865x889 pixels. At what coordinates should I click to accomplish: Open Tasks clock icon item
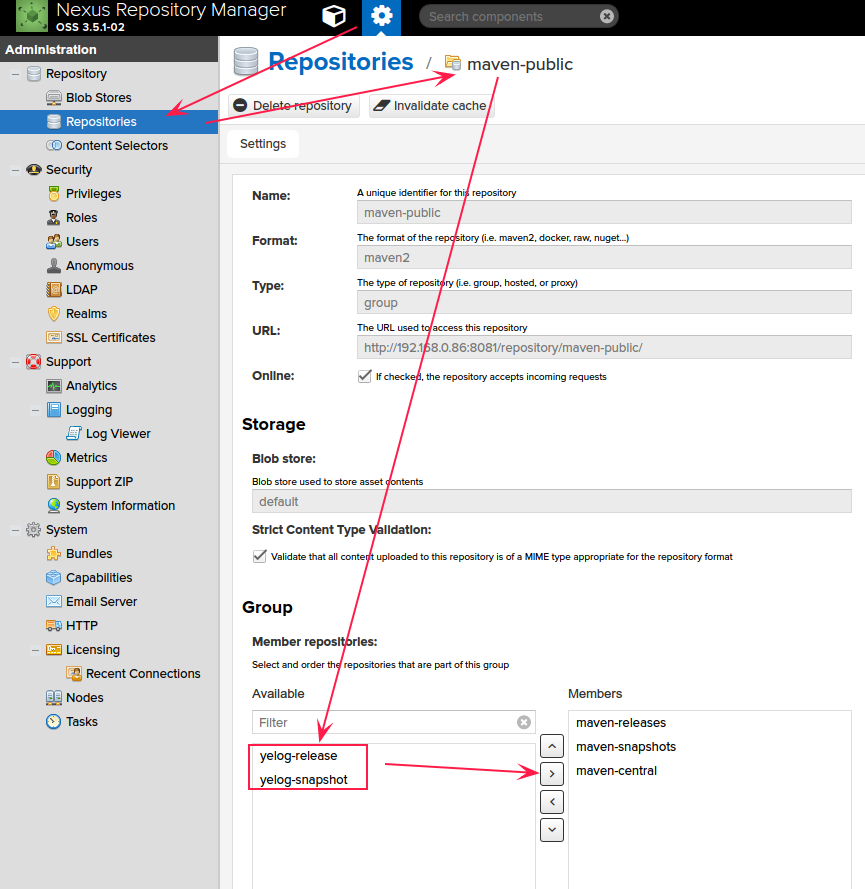(54, 722)
